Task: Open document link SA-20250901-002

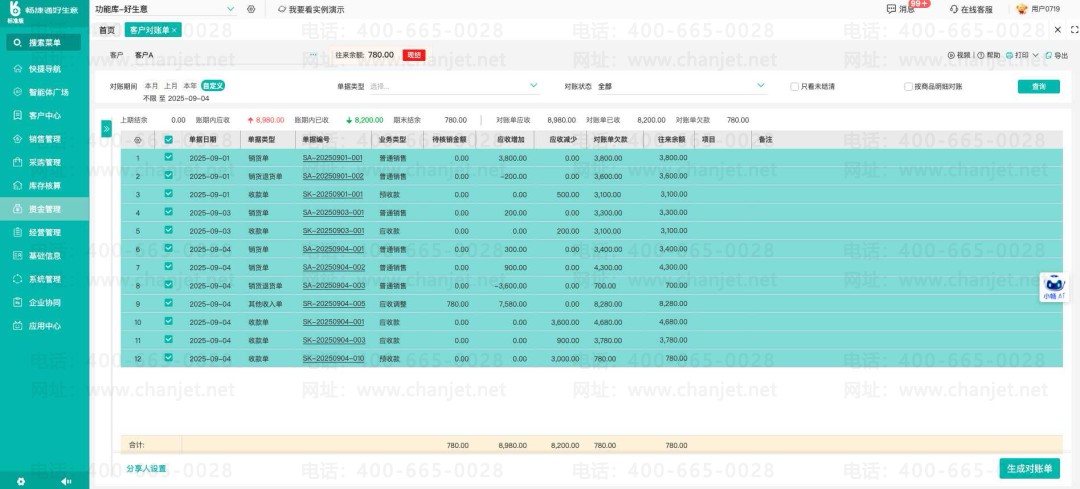Action: point(333,176)
